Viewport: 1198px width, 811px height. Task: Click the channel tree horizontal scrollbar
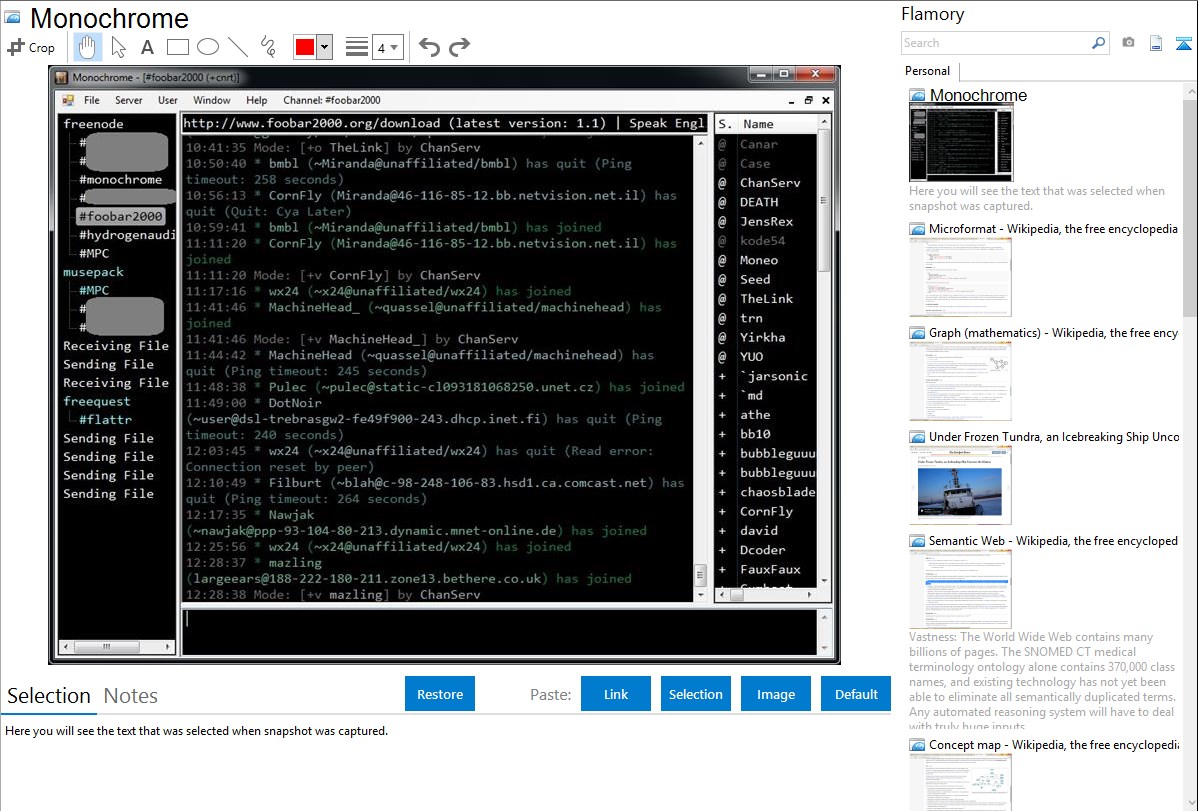117,647
